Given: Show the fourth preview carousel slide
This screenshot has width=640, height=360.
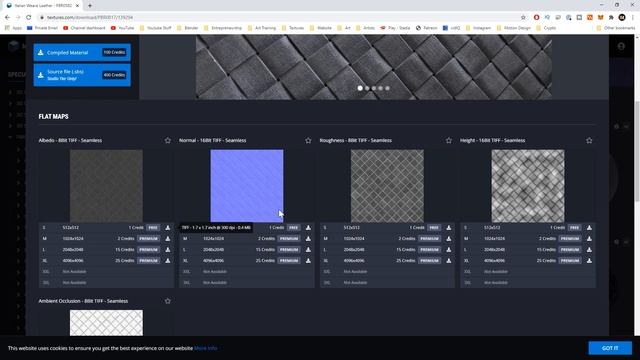Looking at the screenshot, I should (x=380, y=88).
